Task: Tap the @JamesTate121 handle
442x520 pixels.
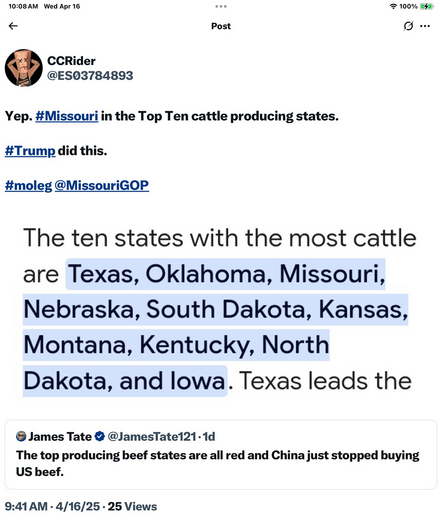Action: pyautogui.click(x=152, y=436)
